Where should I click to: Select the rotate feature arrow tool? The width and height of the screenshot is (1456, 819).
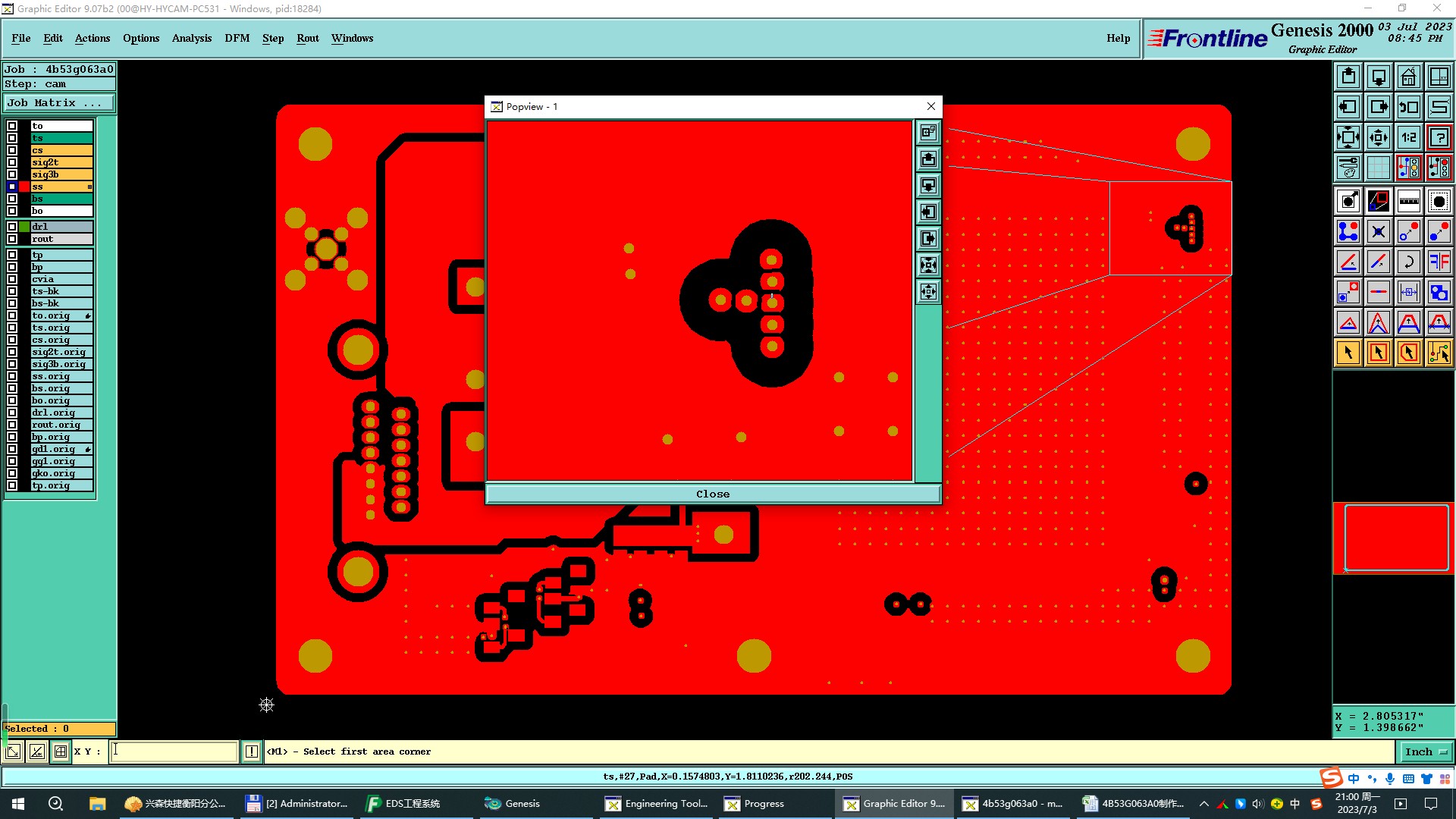point(1408,262)
